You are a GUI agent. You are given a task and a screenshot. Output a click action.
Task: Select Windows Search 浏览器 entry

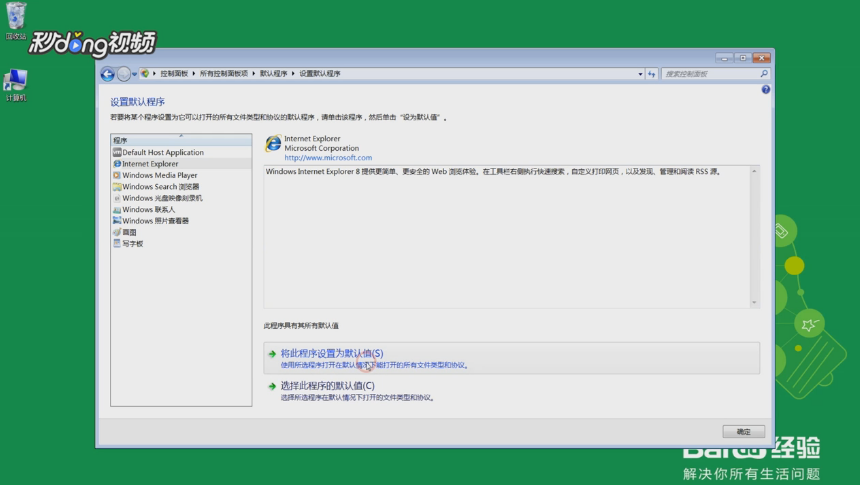[x=181, y=187]
